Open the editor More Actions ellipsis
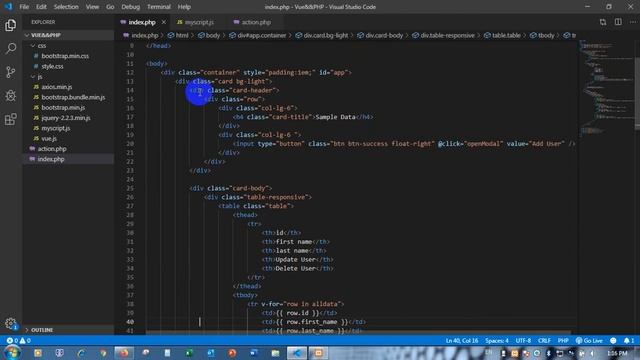640x360 pixels. click(x=633, y=22)
